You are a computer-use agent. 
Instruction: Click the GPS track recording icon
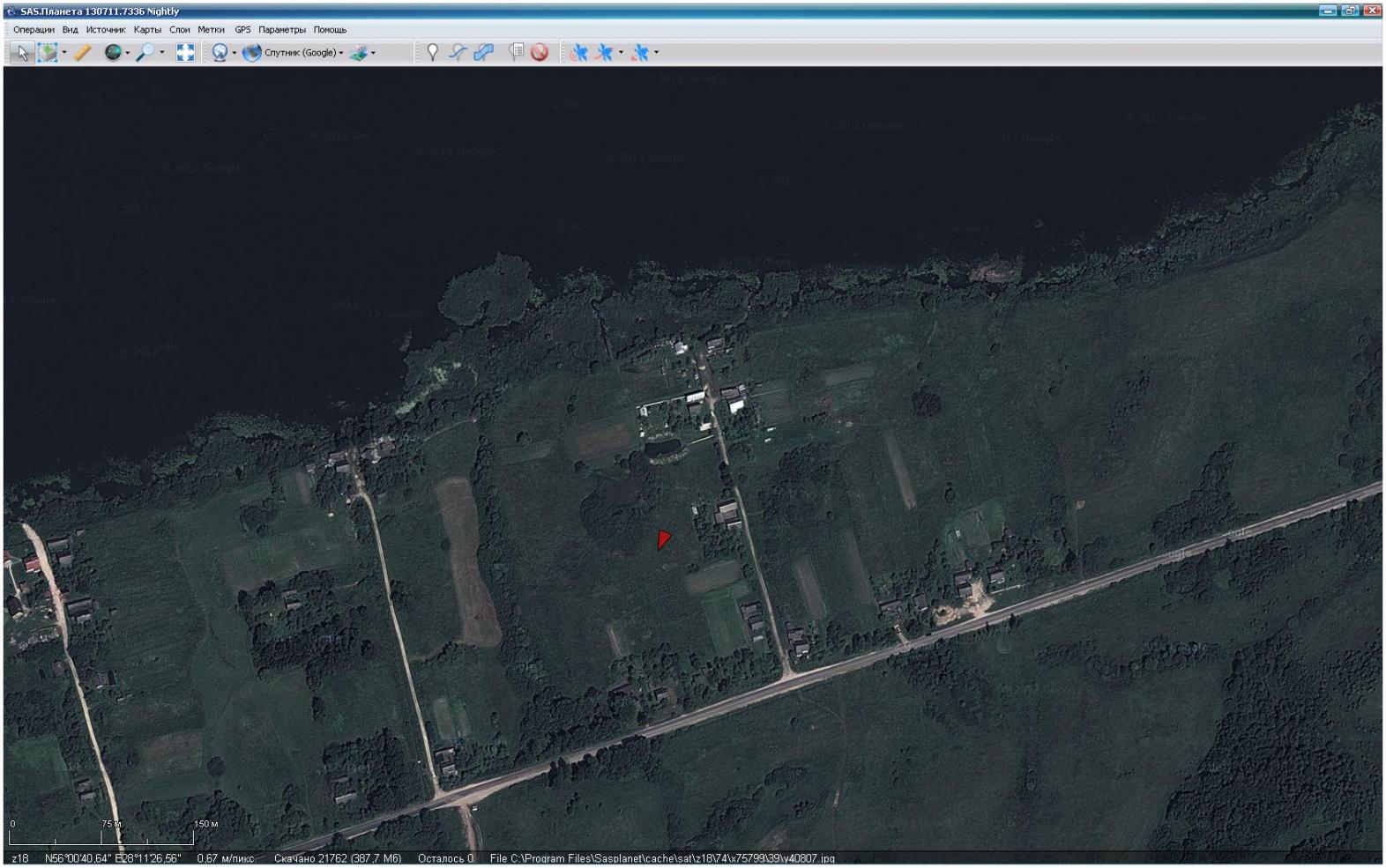[604, 53]
